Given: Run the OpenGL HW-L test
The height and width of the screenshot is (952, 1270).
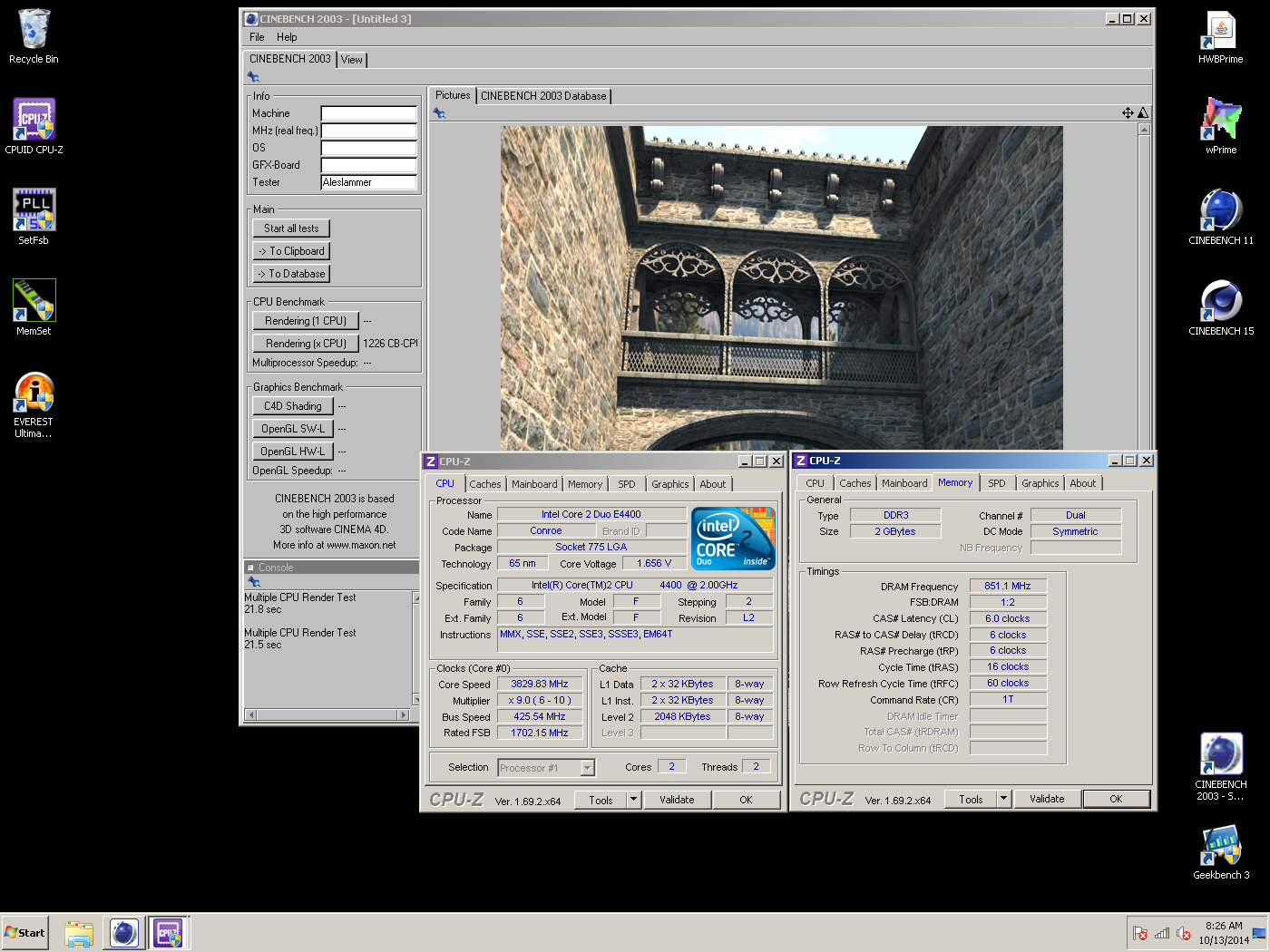Looking at the screenshot, I should [293, 452].
